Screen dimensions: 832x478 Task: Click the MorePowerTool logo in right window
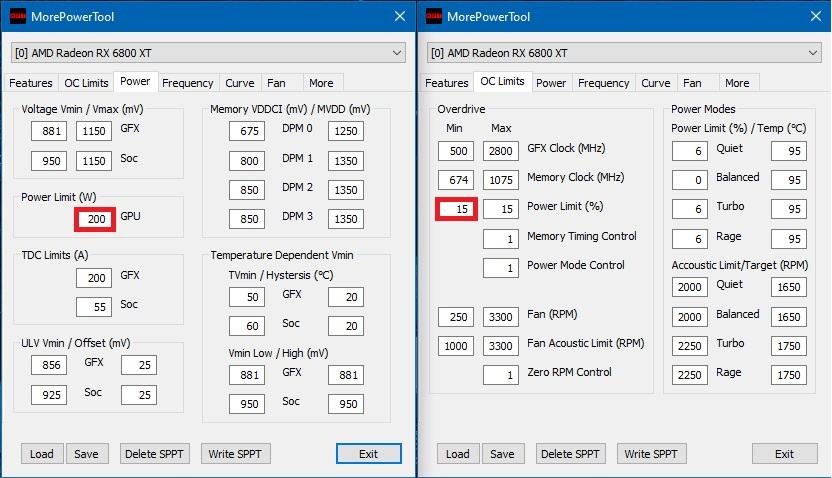(x=434, y=16)
